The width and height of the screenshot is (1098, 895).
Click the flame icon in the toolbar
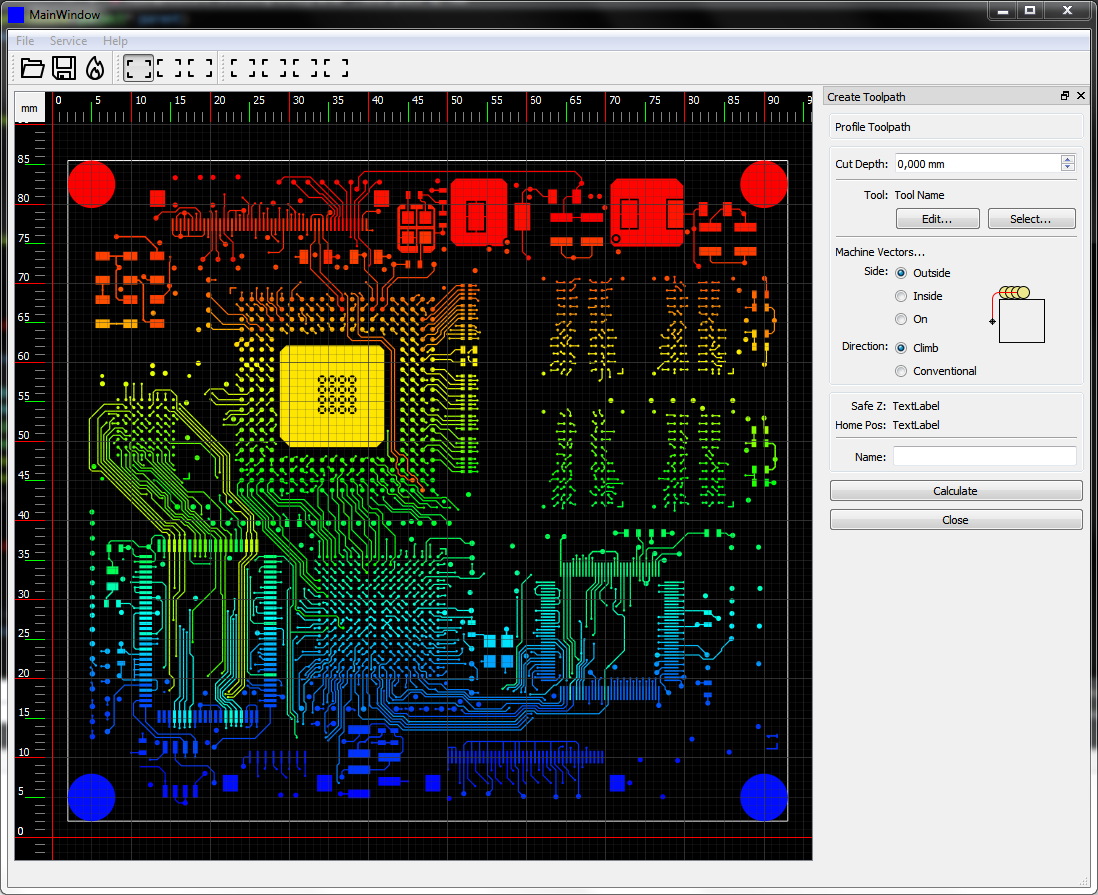pos(95,68)
